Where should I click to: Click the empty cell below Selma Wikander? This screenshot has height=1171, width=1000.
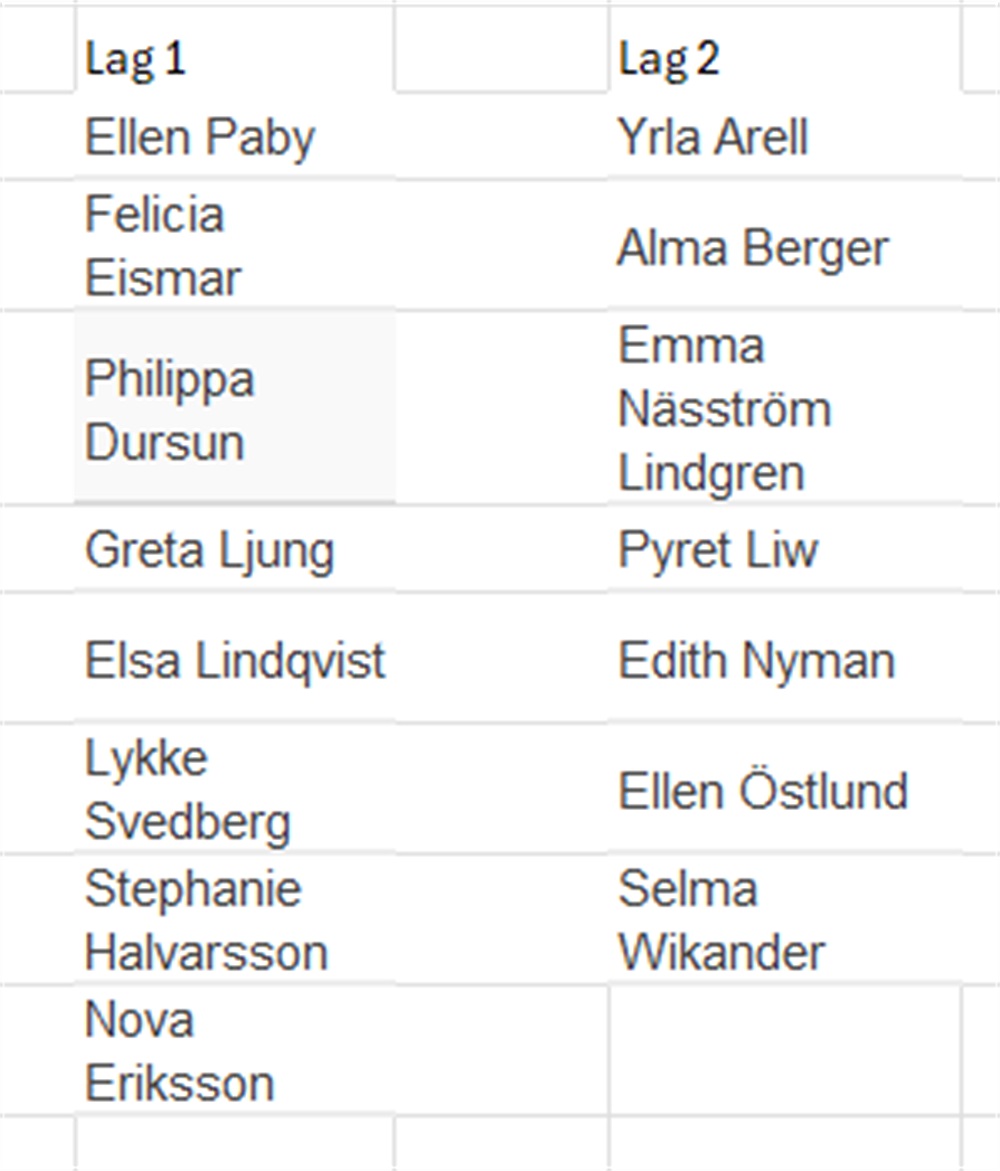point(785,1051)
